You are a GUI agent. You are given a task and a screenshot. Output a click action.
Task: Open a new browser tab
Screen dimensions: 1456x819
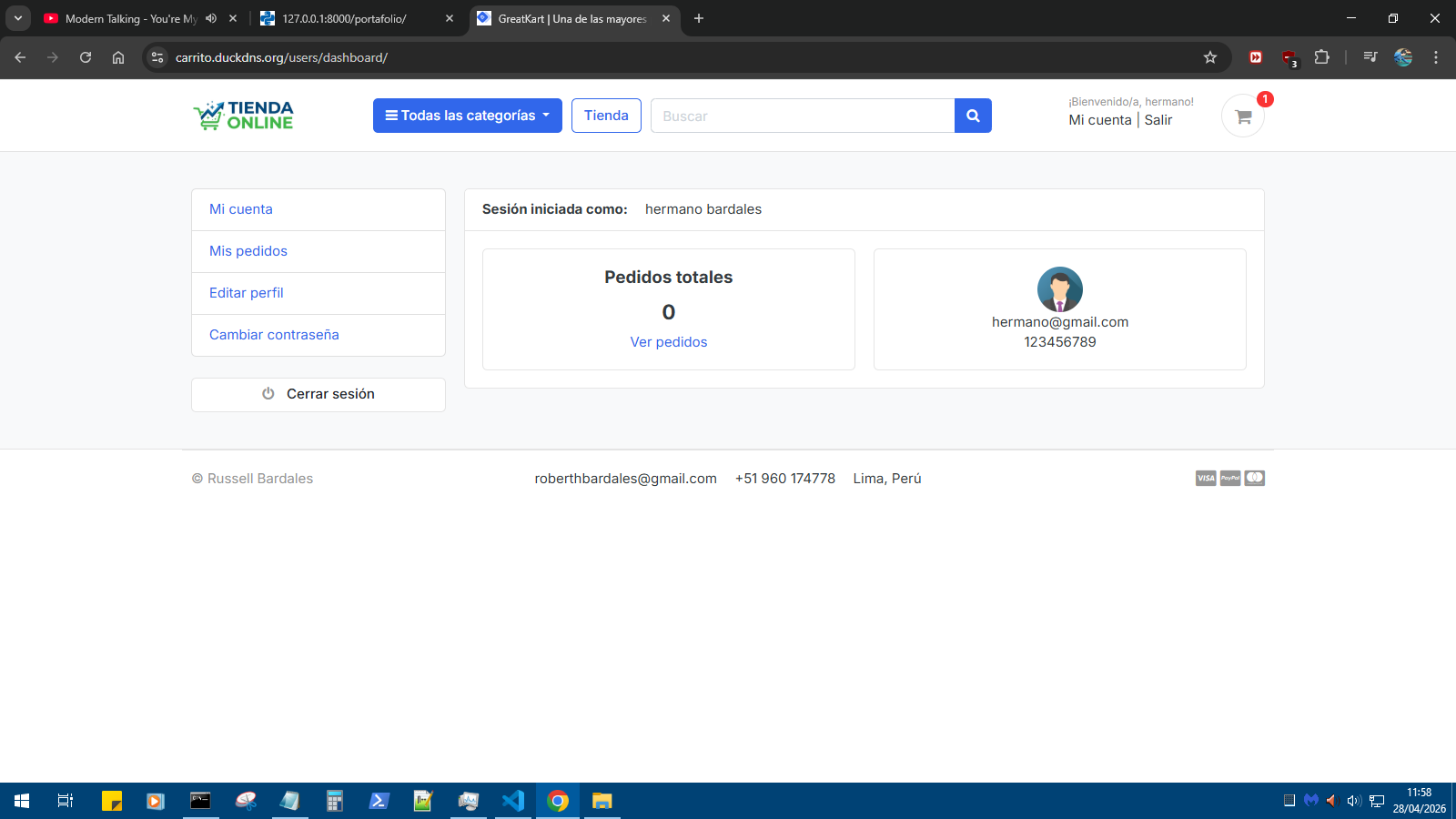coord(699,18)
